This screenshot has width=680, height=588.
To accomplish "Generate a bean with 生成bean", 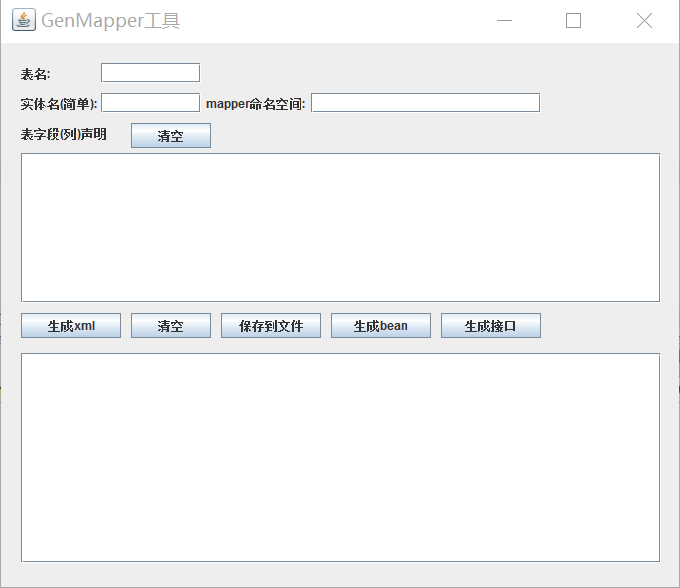I will (x=380, y=326).
